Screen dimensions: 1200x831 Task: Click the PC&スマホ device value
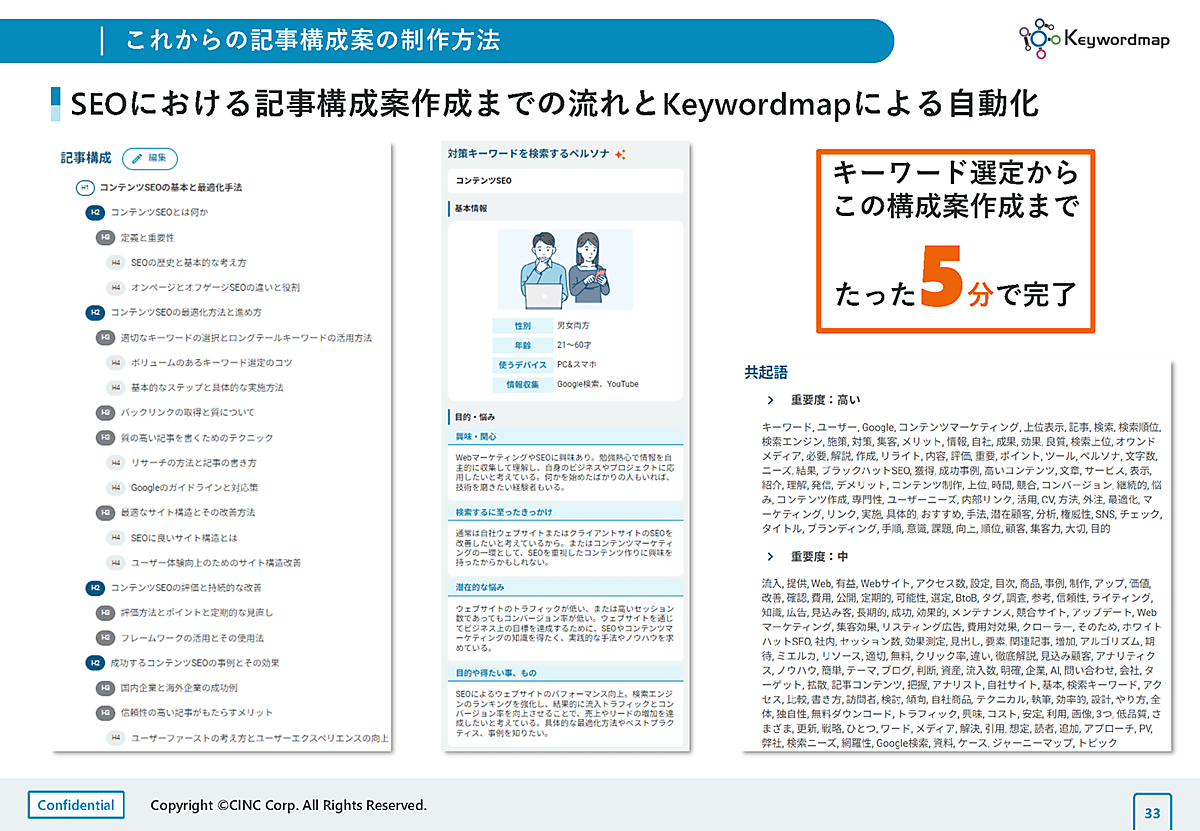579,365
